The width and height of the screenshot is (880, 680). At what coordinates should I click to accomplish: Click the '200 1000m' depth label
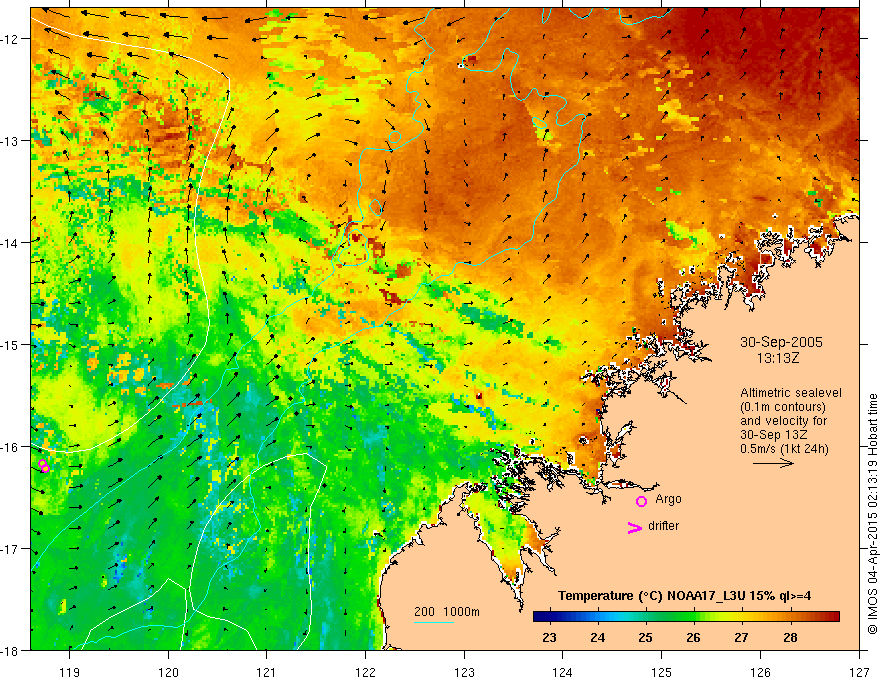(447, 612)
